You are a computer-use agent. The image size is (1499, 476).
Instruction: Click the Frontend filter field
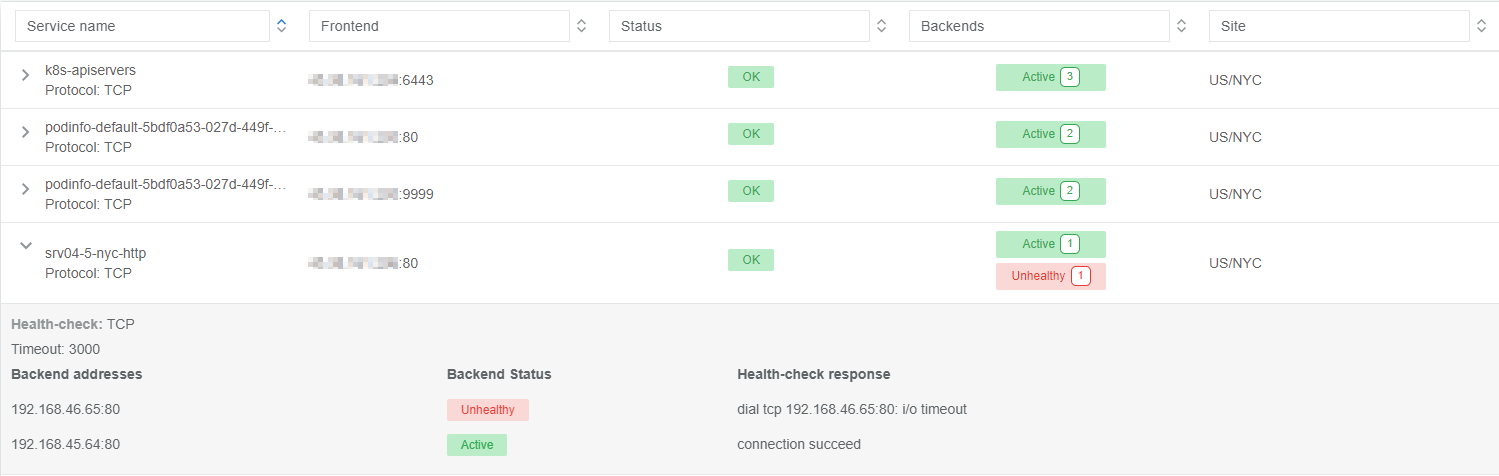(x=439, y=26)
